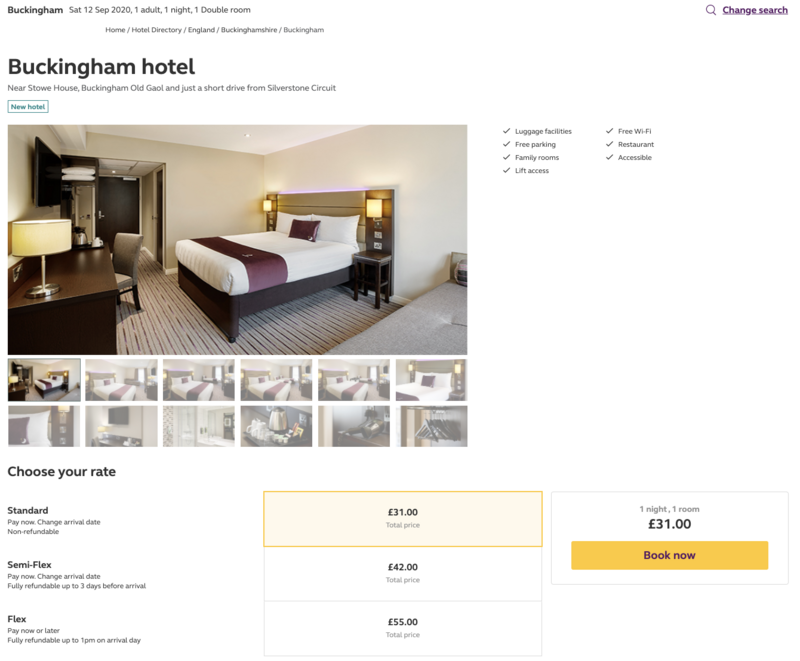View the kettle and tea tray thumbnail

pos(276,426)
